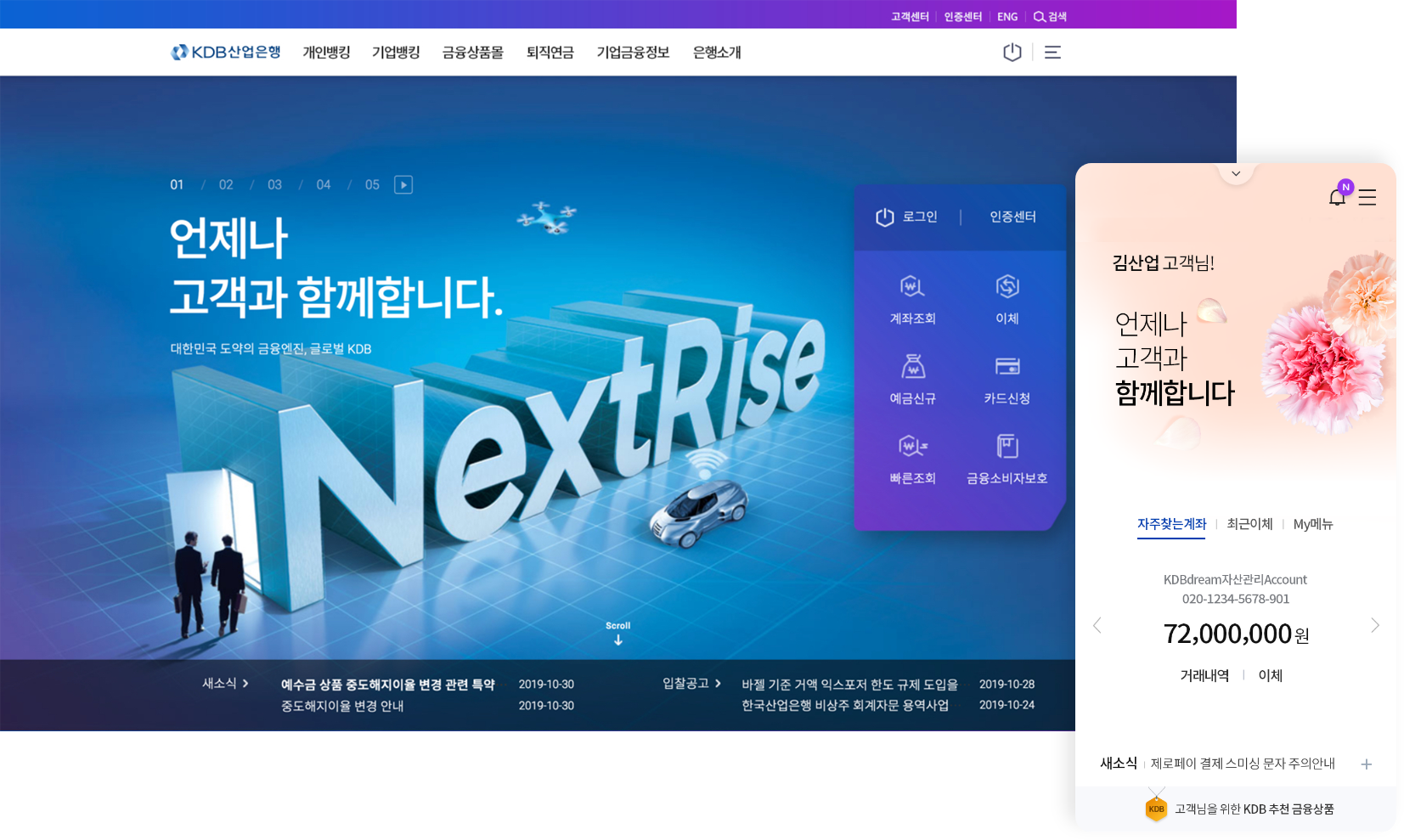Jump to banner slide 03
The height and width of the screenshot is (840, 1404).
coord(274,184)
